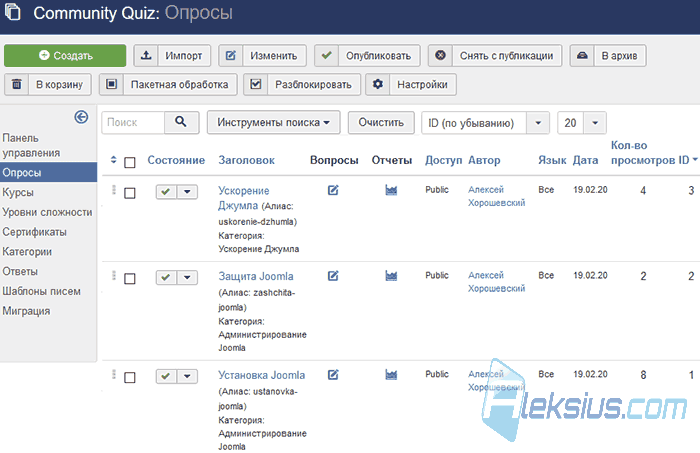Viewport: 700px width, 453px height.
Task: Open reports chart icon for Ускорение Джумла
Action: pos(391,191)
